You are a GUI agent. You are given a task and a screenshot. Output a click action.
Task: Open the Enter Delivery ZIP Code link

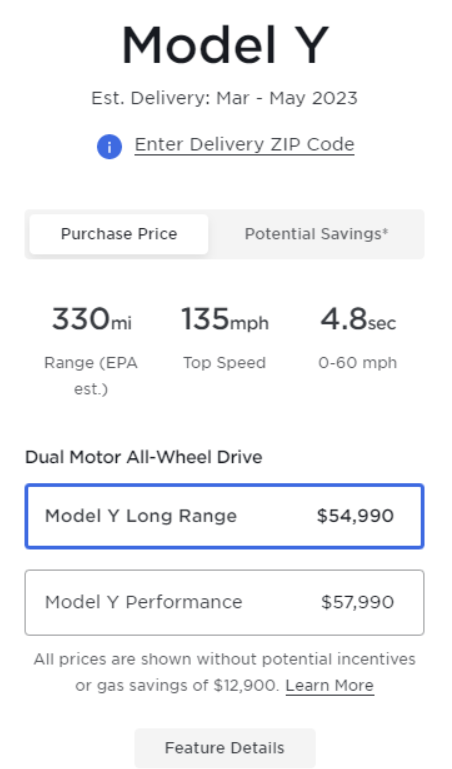point(244,145)
